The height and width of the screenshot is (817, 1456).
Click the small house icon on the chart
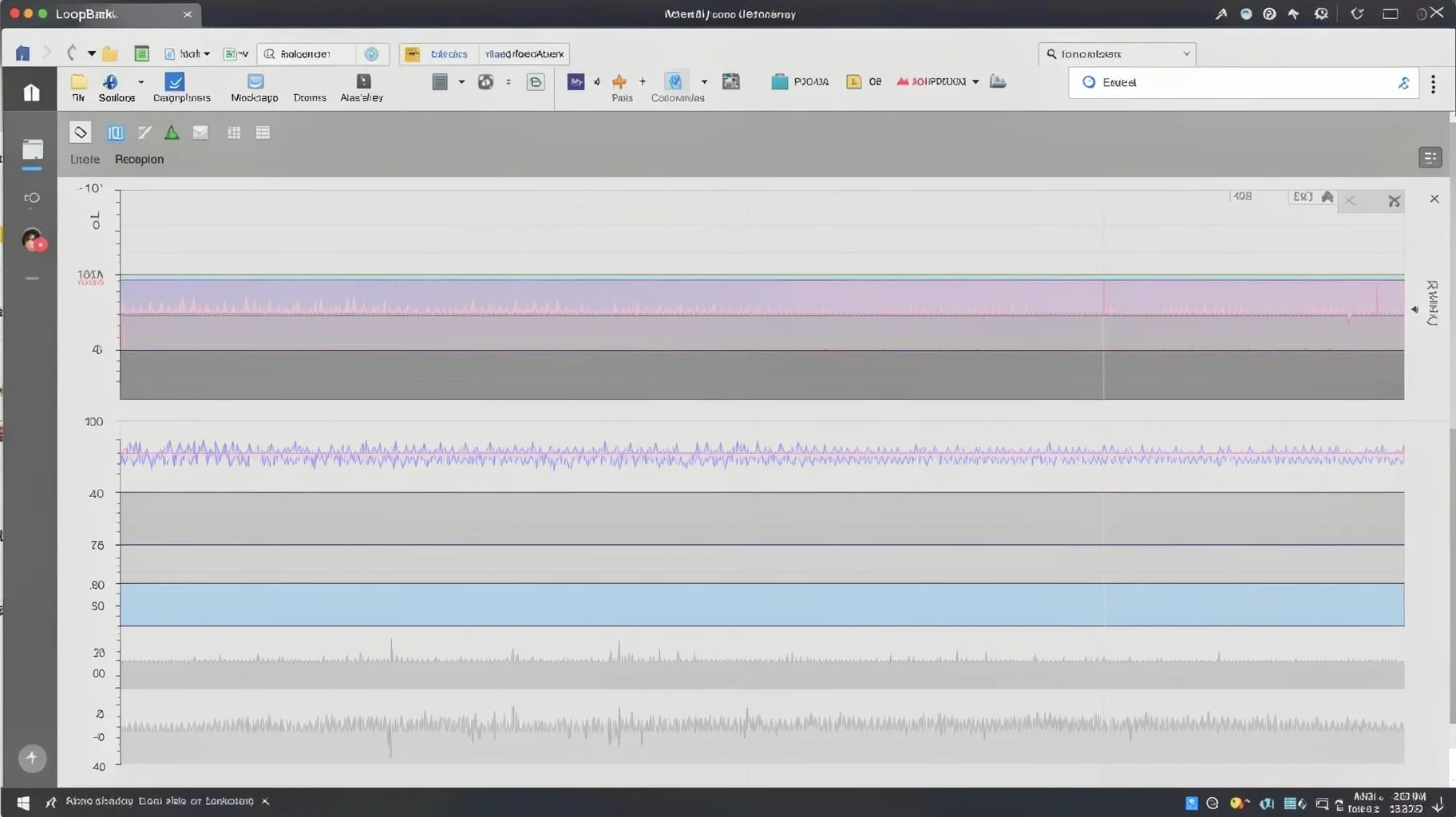click(1327, 196)
